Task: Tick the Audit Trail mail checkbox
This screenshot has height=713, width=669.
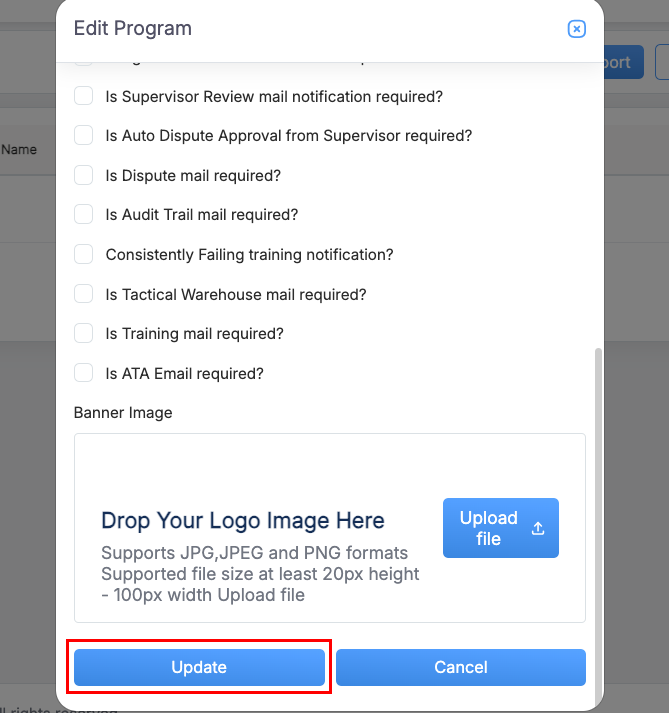Action: (84, 214)
